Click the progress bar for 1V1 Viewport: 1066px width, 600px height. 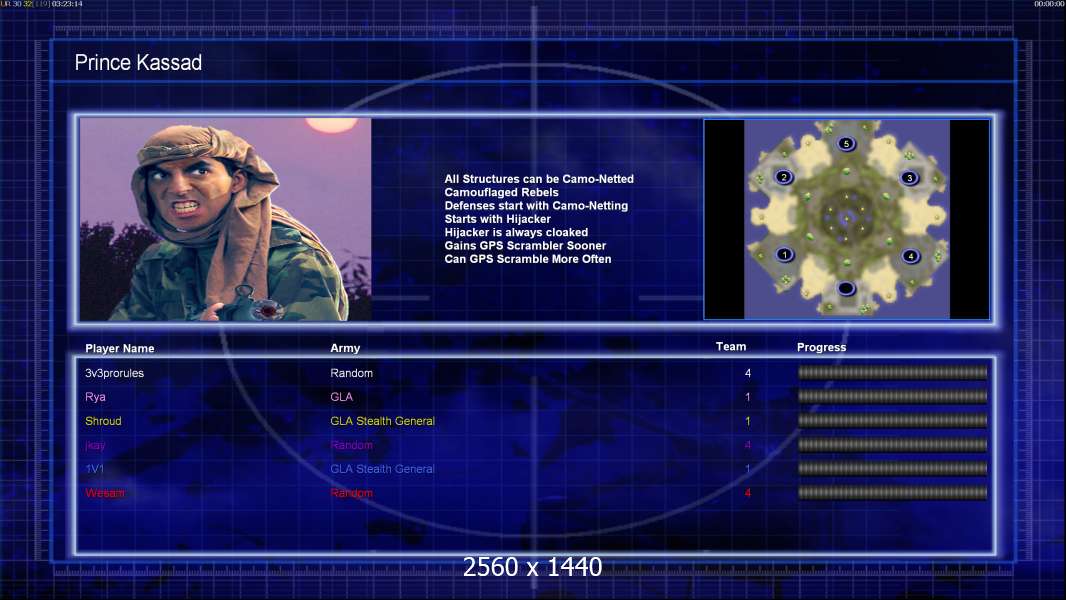[893, 469]
